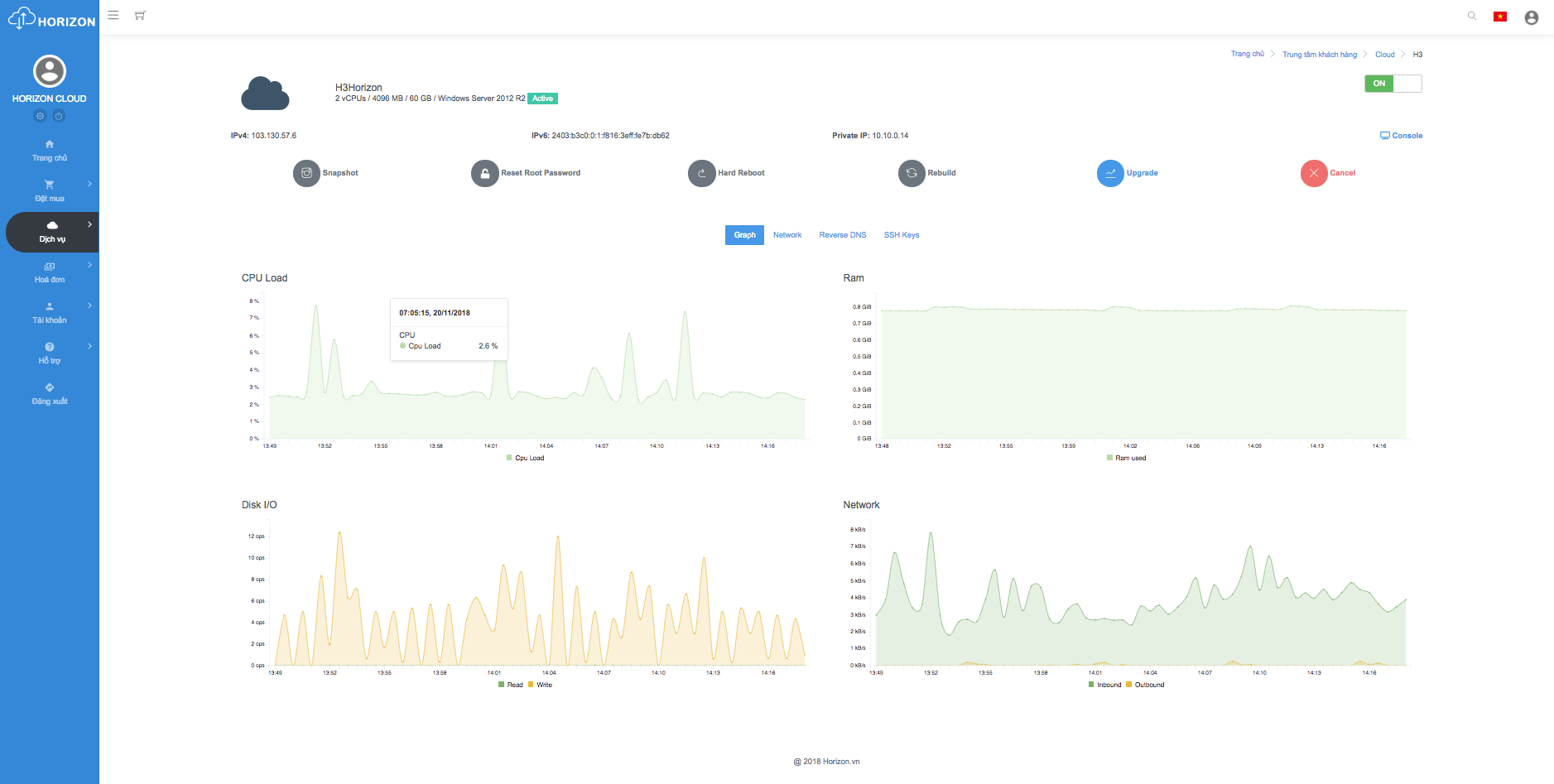Switch the server ON power toggle

tap(1393, 84)
